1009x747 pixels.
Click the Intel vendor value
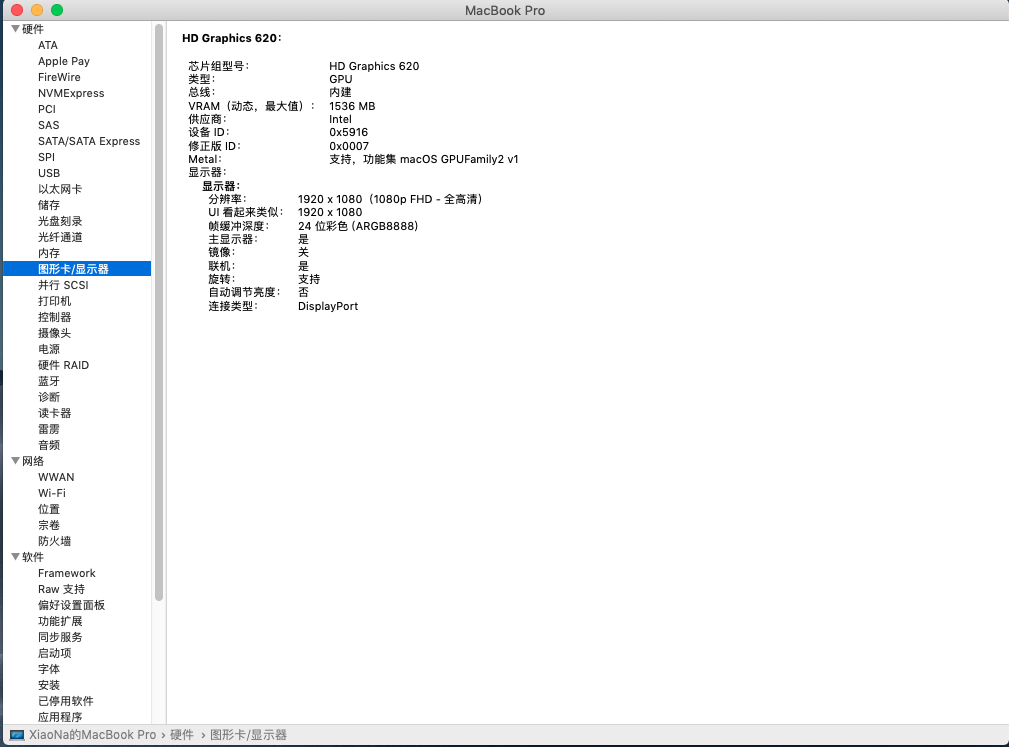(x=340, y=120)
